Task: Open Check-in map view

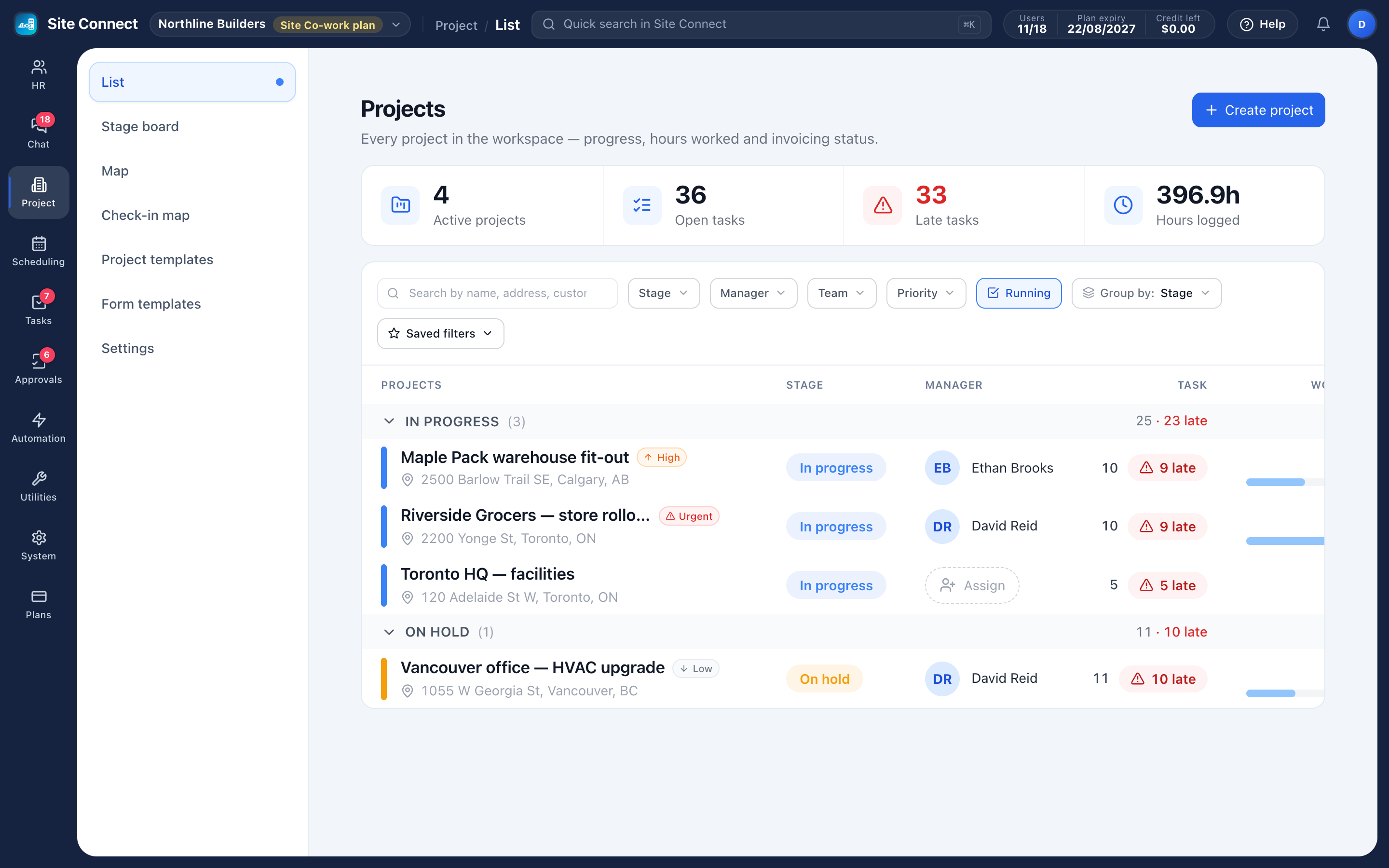Action: [192, 215]
